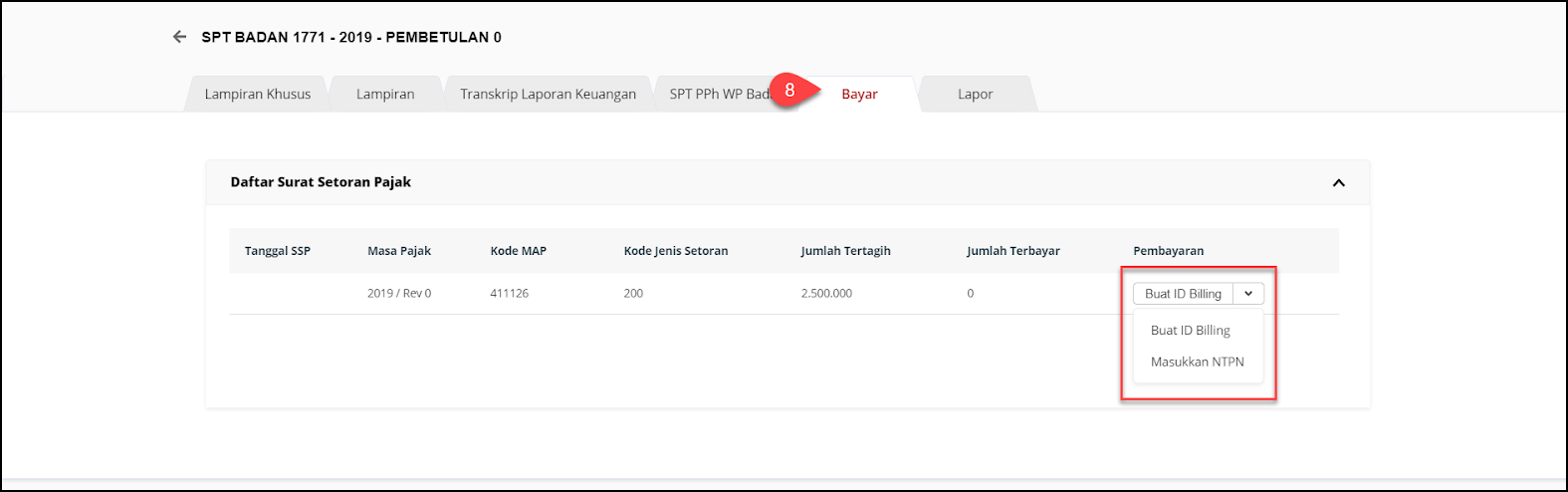Screen dimensions: 1568x492
Task: Click the Jumlah Tertagih column header
Action: click(x=845, y=251)
